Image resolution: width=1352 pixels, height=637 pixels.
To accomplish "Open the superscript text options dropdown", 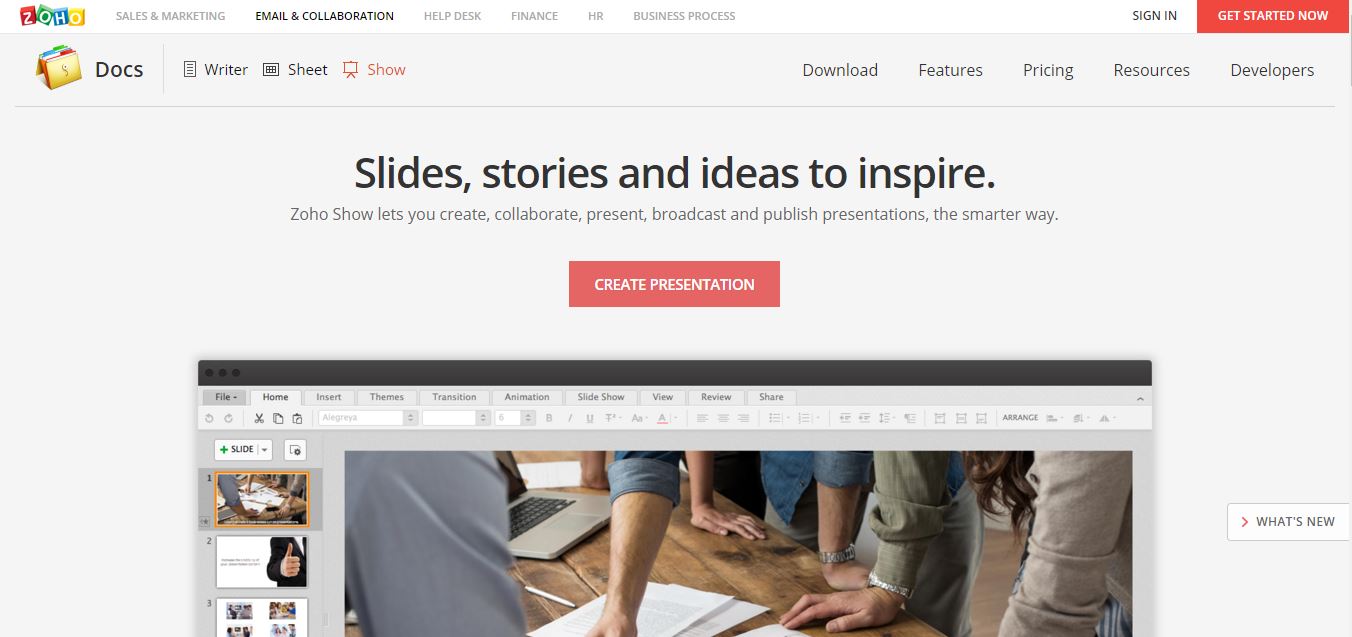I will [613, 418].
